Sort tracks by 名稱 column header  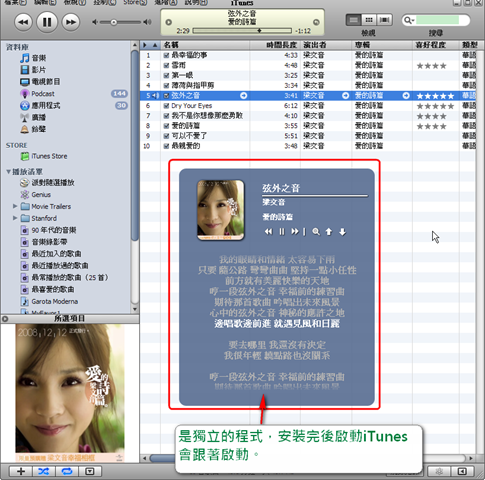pyautogui.click(x=205, y=45)
